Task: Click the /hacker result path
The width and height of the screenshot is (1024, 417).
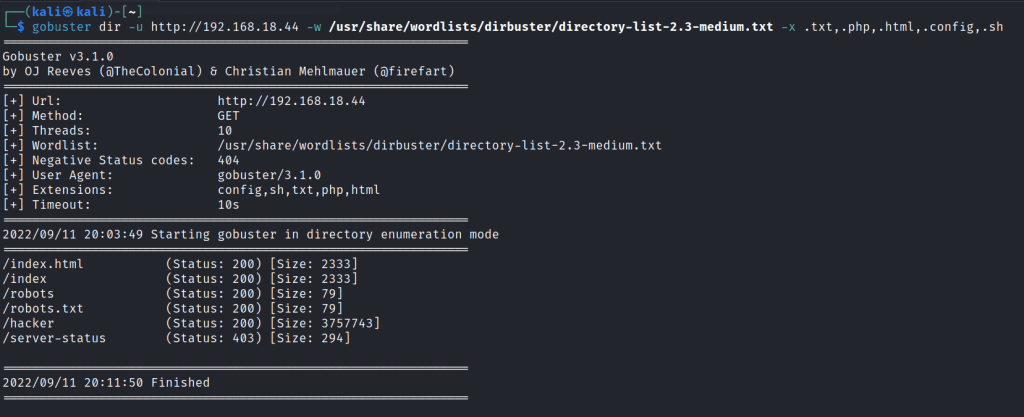Action: (30, 323)
